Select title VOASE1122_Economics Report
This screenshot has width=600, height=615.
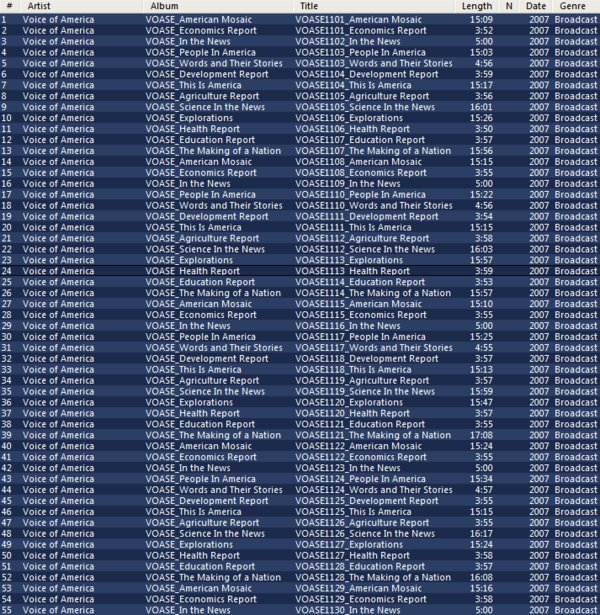361,457
